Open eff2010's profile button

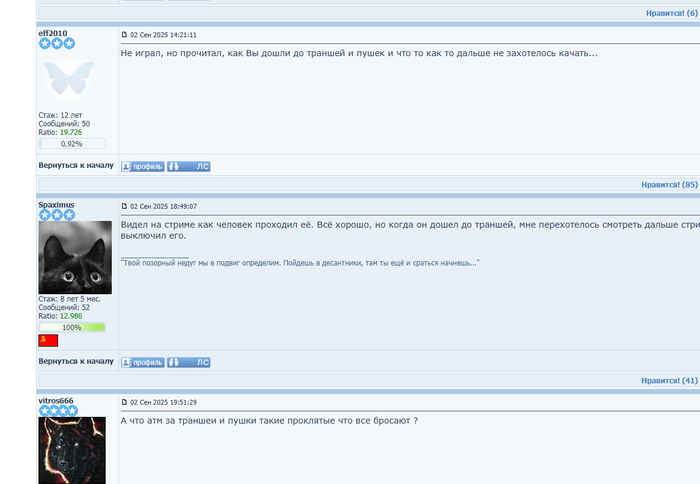coord(143,167)
